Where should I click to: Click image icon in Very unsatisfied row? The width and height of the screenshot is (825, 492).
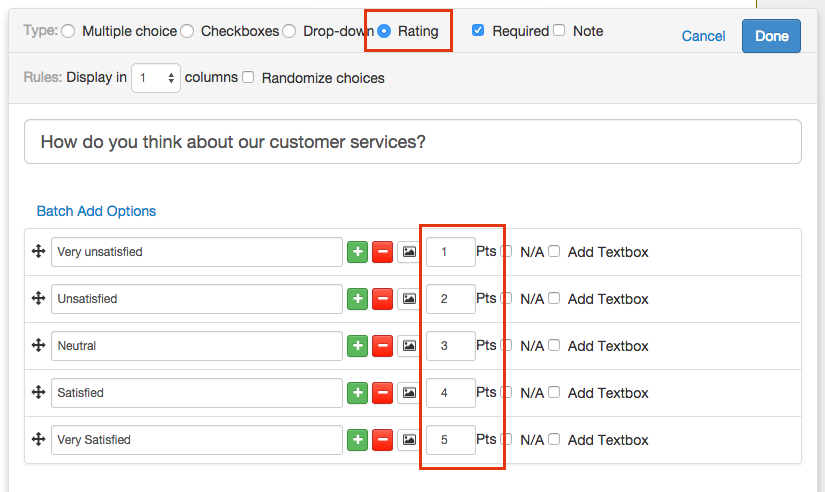tap(408, 252)
